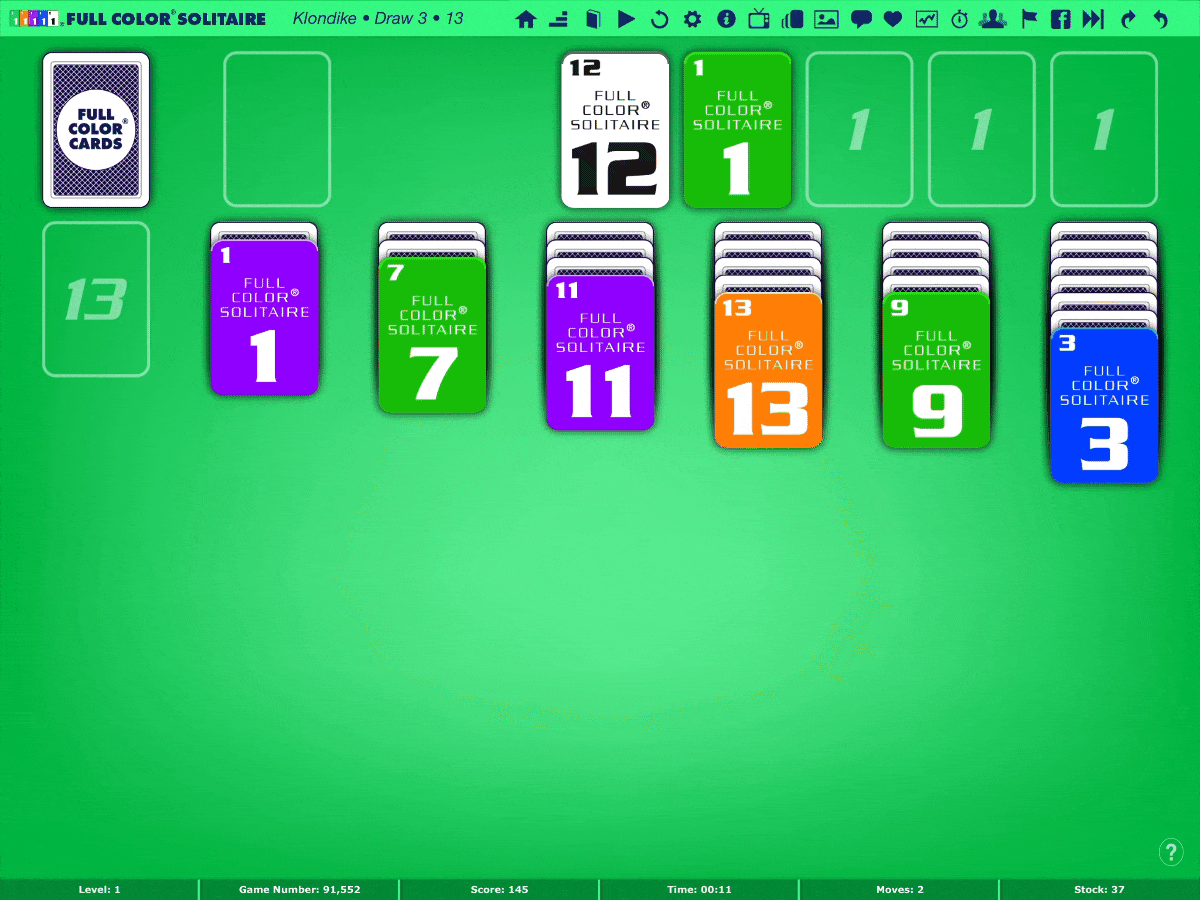Click the 'Score: 145' status entry
The height and width of the screenshot is (900, 1200).
[500, 889]
